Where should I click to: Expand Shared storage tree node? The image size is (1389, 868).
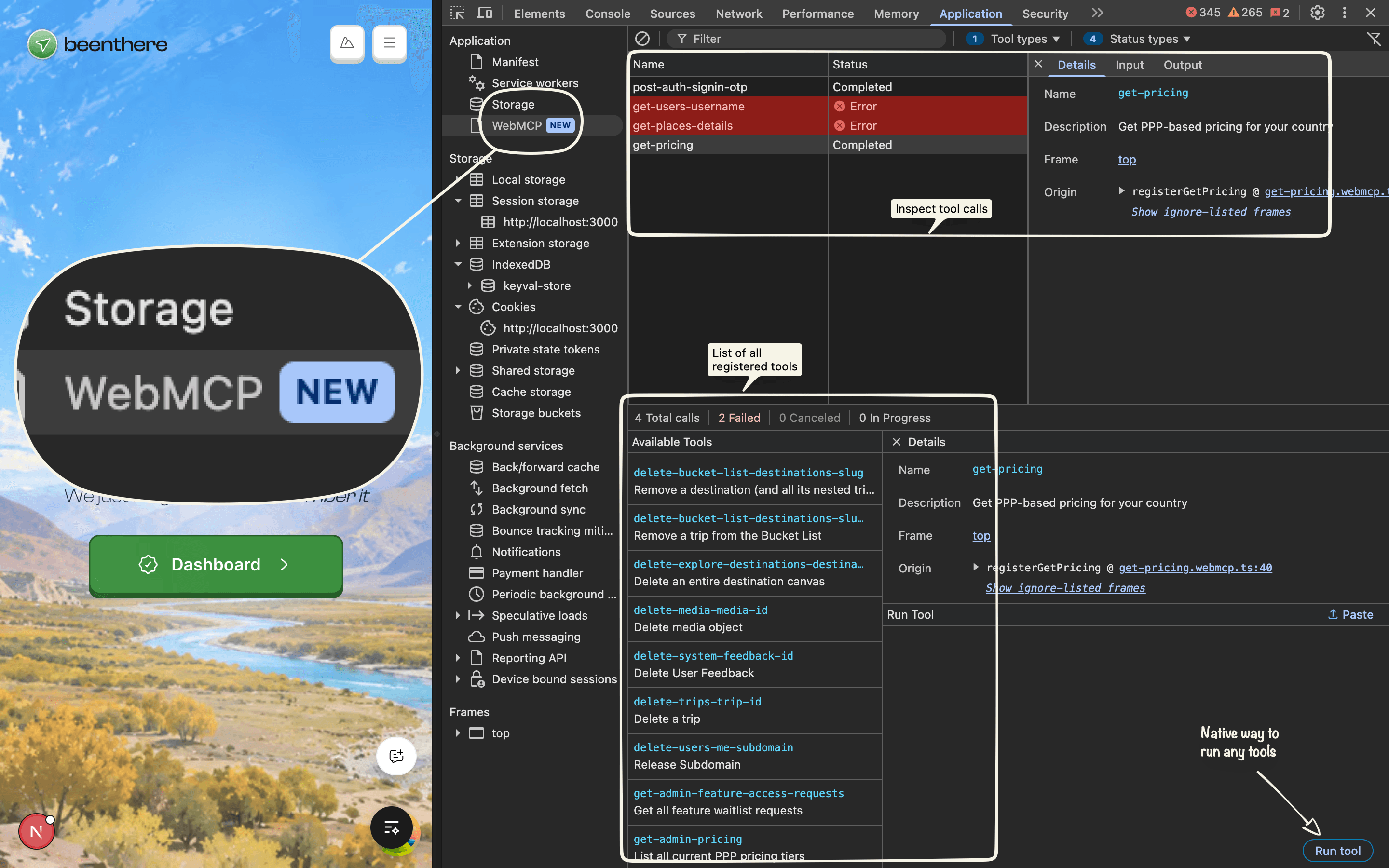pos(458,370)
